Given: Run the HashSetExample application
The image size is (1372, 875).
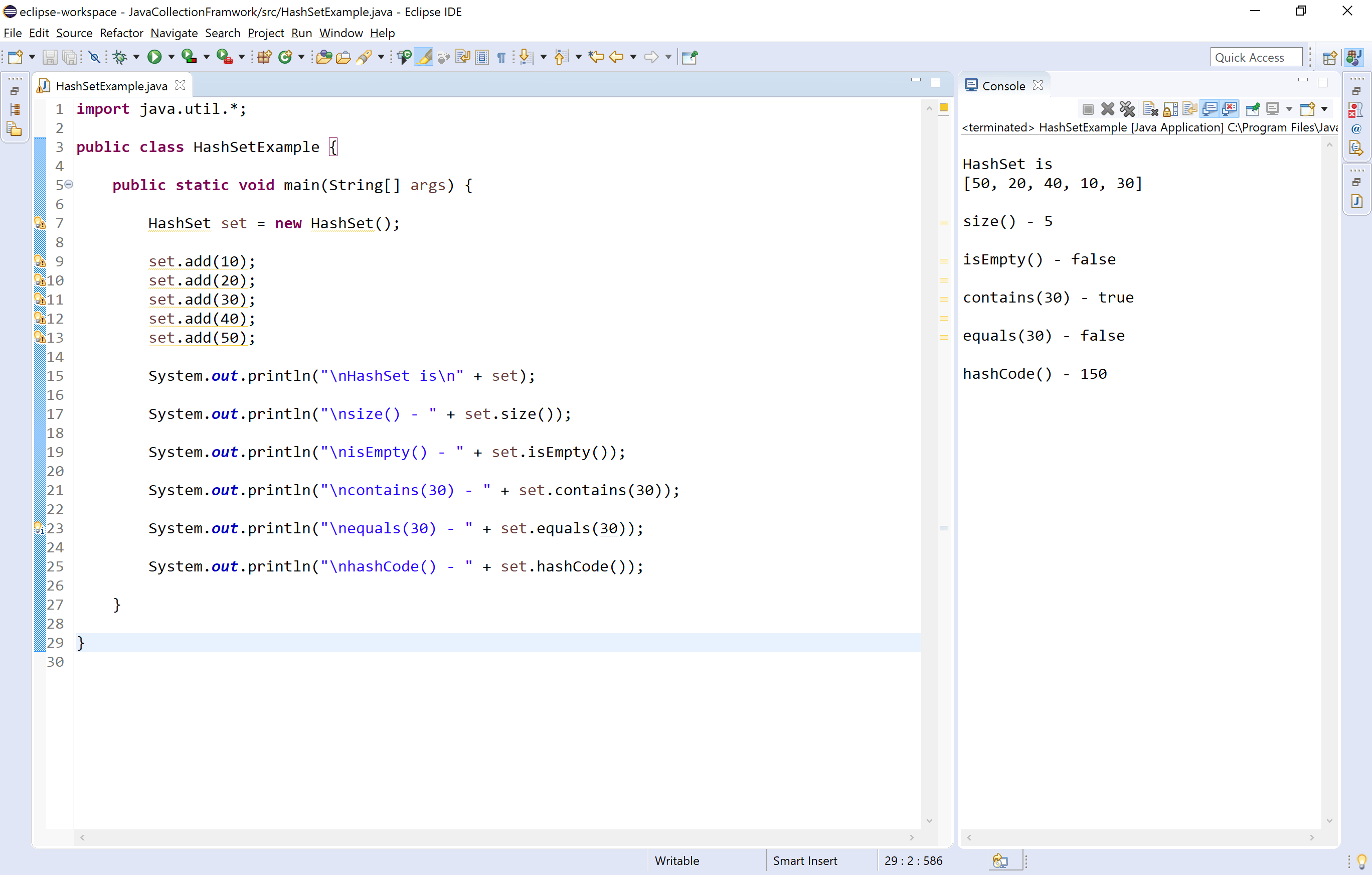Looking at the screenshot, I should (154, 56).
